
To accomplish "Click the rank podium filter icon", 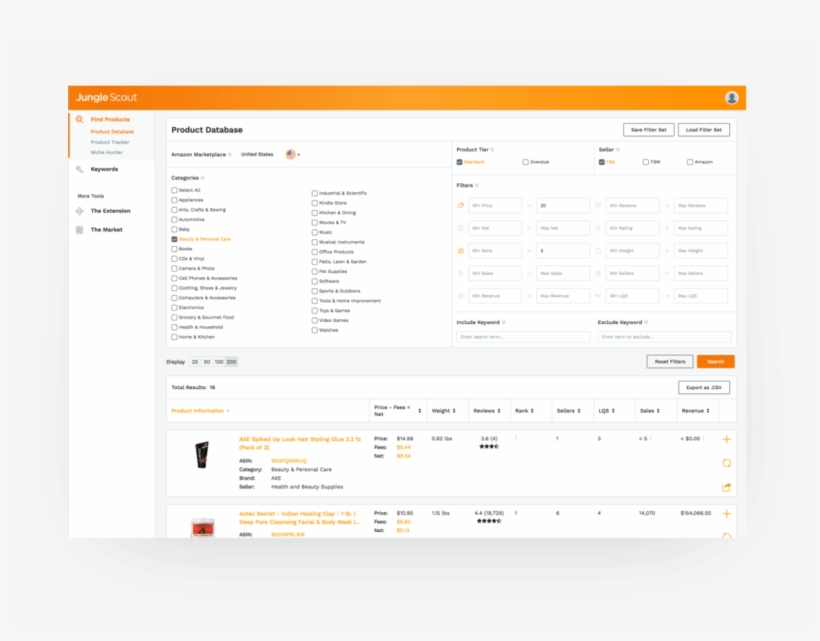I will (461, 251).
